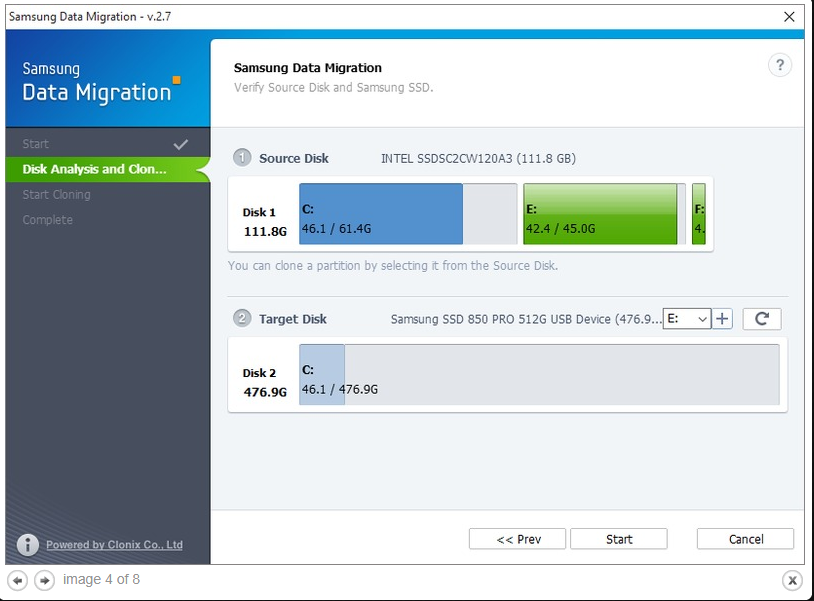814x601 pixels.
Task: Open Powered by Clonix Co., Ltd link
Action: tap(114, 544)
